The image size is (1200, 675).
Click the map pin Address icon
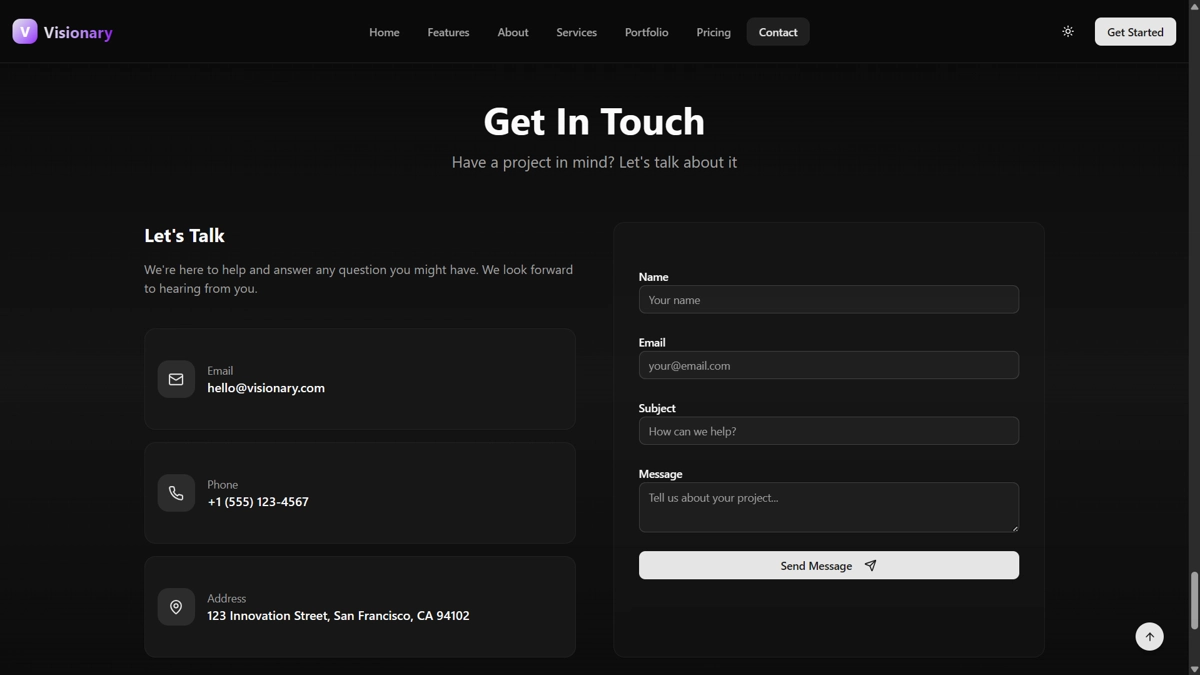click(176, 607)
